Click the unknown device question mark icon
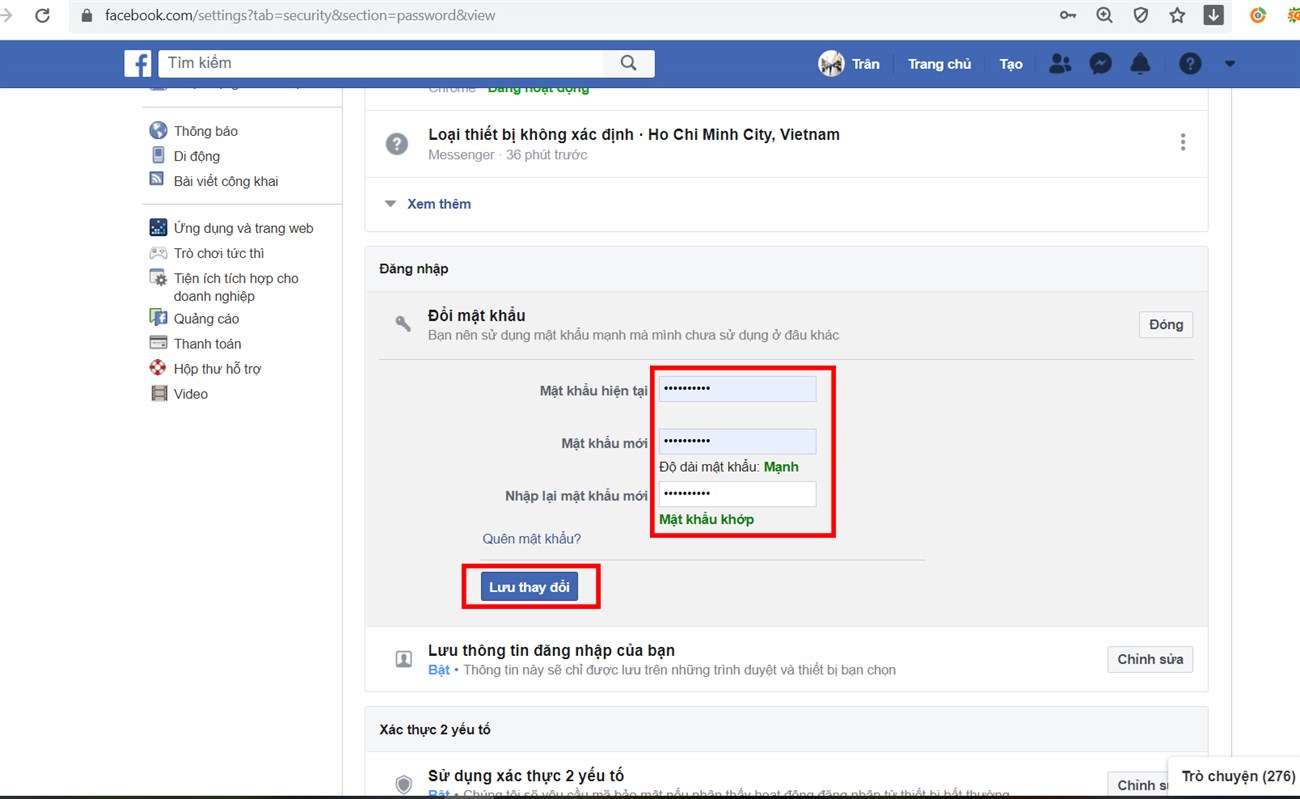Screen dimensions: 1300x799 pos(397,143)
